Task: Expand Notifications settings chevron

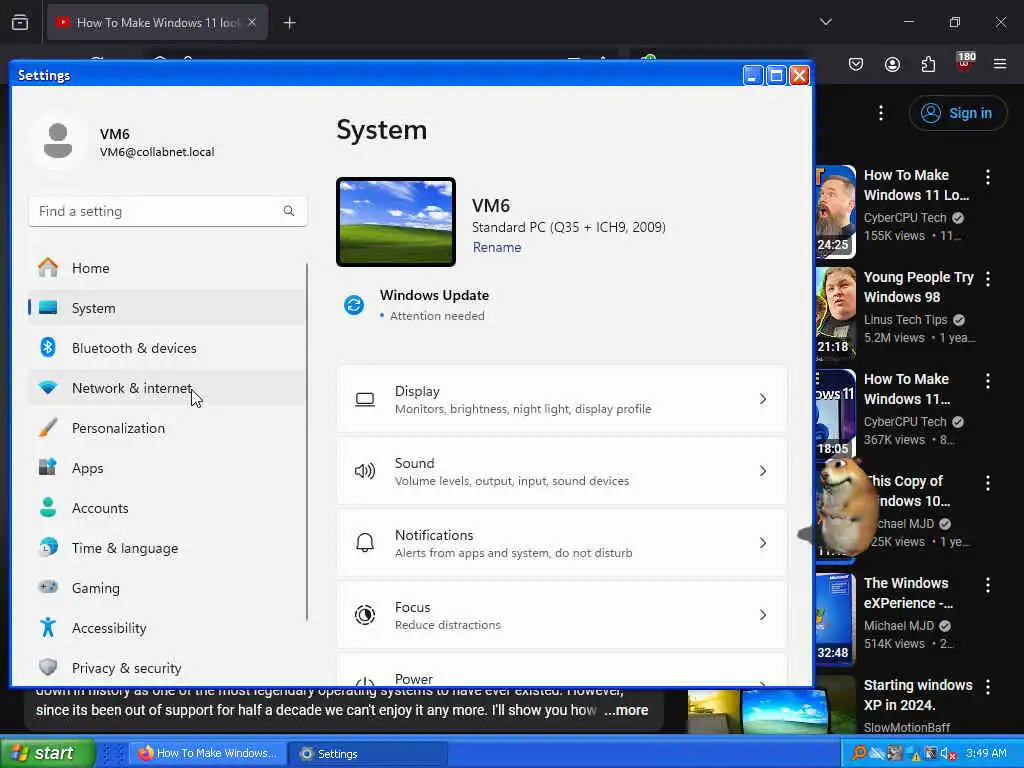Action: [763, 543]
